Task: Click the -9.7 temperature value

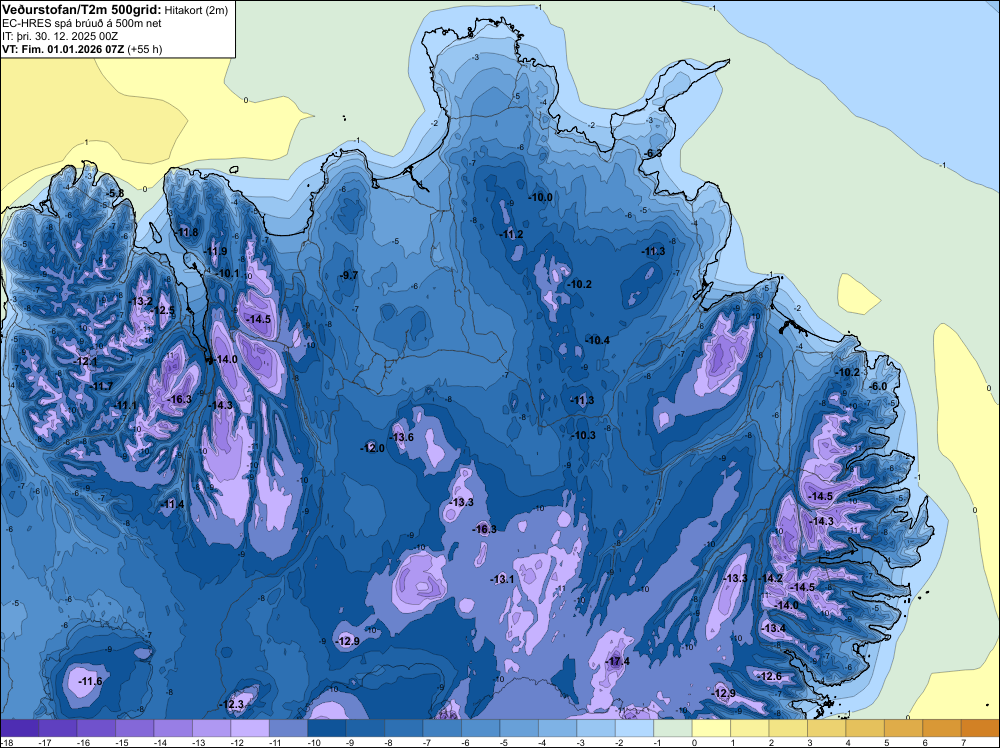Action: tap(348, 275)
